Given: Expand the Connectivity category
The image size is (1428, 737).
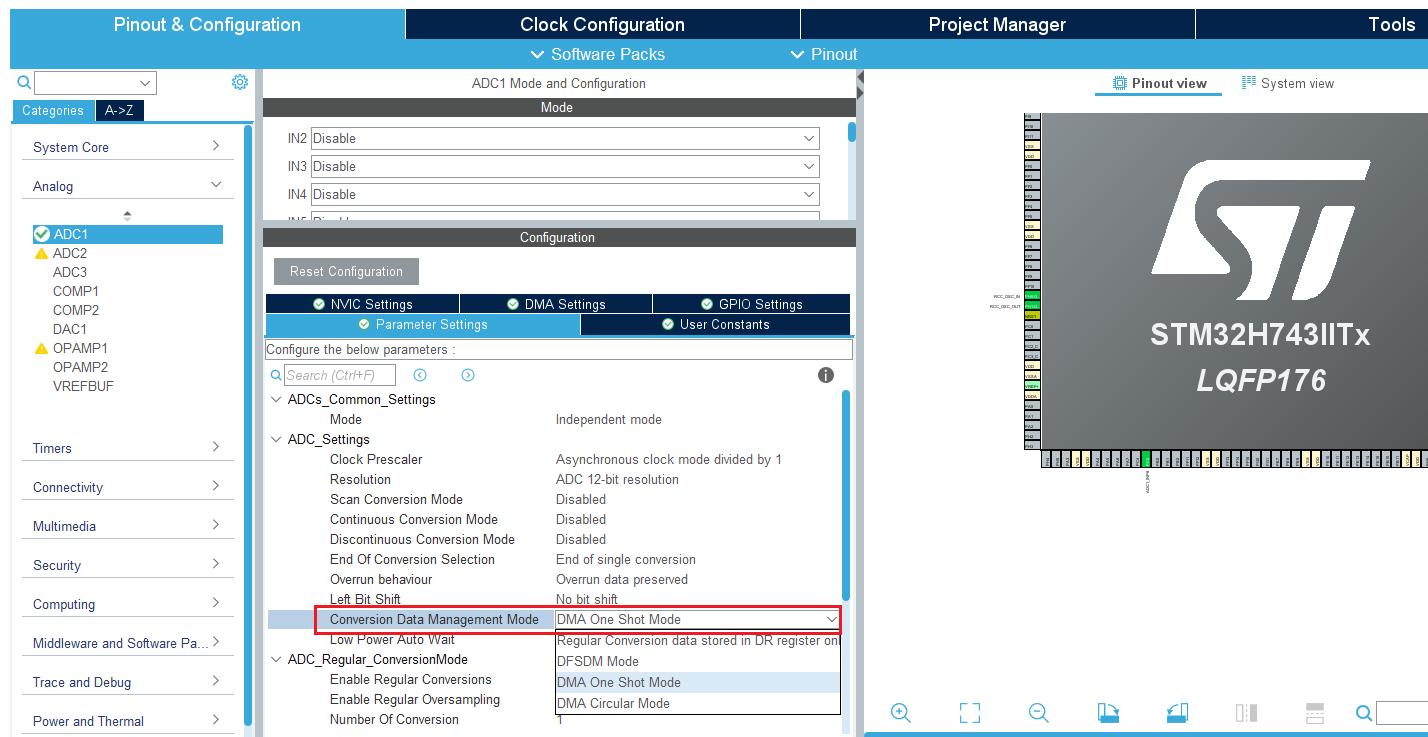Looking at the screenshot, I should 215,486.
